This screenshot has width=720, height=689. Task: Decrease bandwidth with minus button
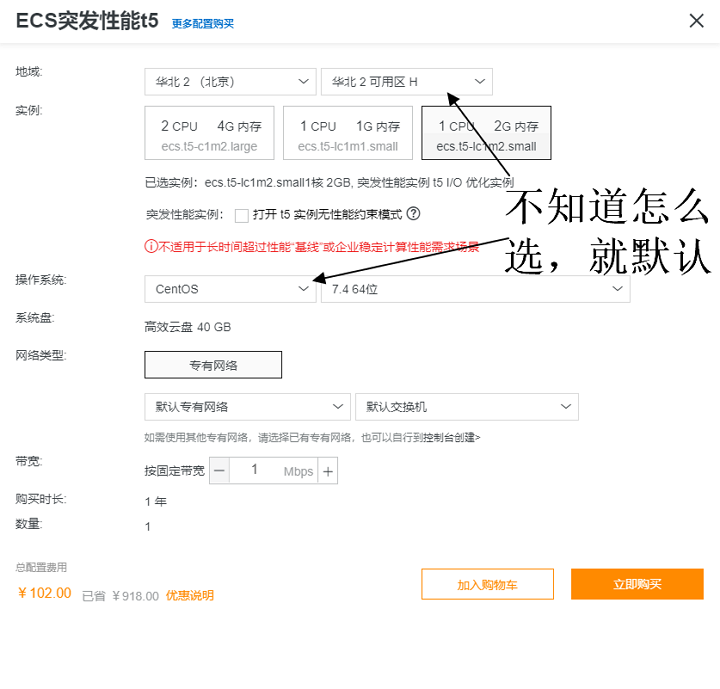click(219, 471)
